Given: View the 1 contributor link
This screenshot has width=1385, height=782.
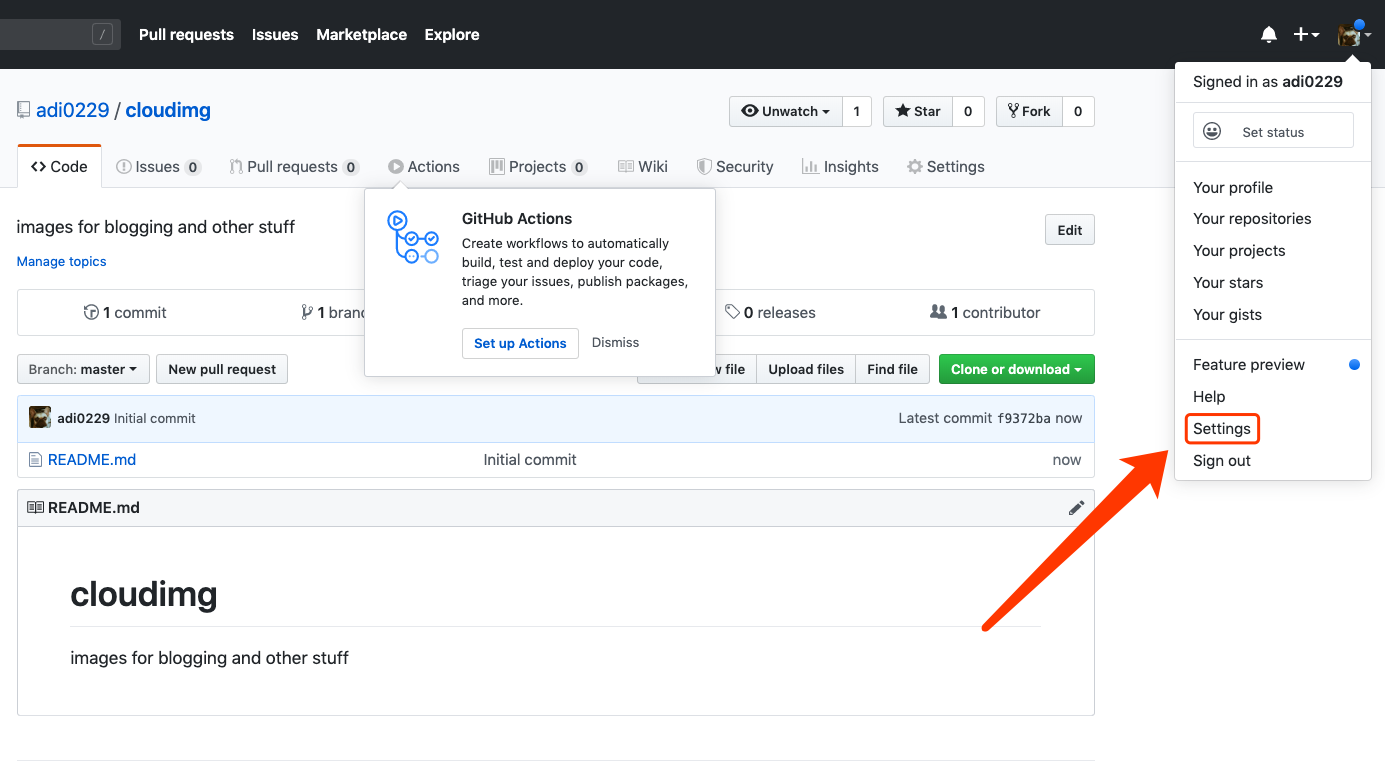Looking at the screenshot, I should pos(985,313).
